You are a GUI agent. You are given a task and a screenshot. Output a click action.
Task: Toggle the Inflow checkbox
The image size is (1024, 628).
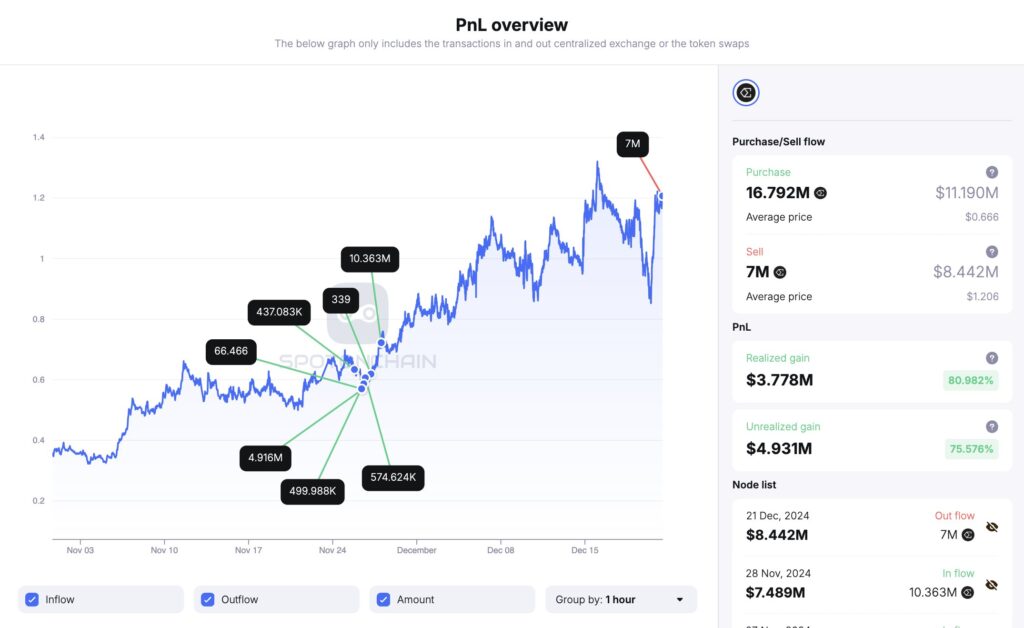[32, 599]
